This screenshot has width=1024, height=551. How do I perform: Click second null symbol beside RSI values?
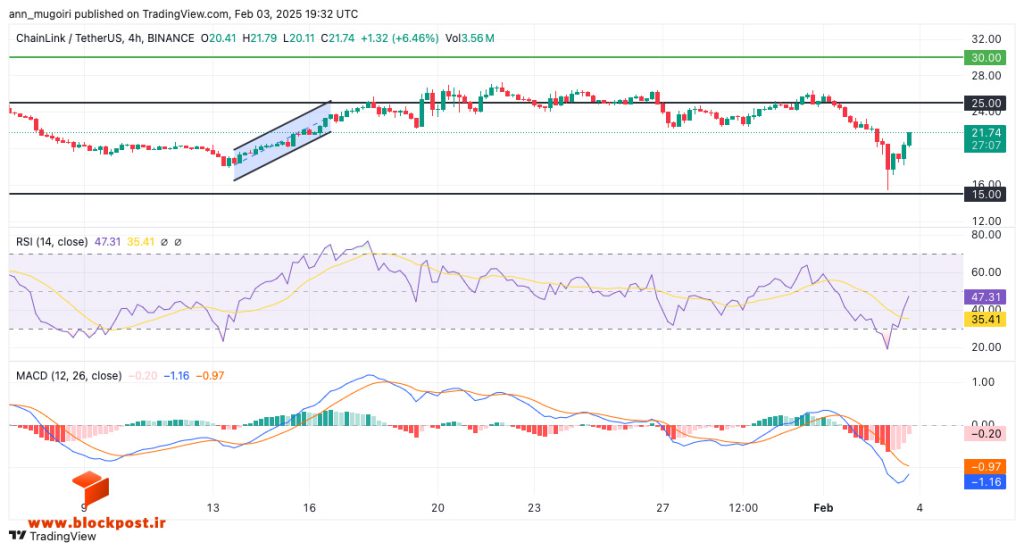pos(178,242)
